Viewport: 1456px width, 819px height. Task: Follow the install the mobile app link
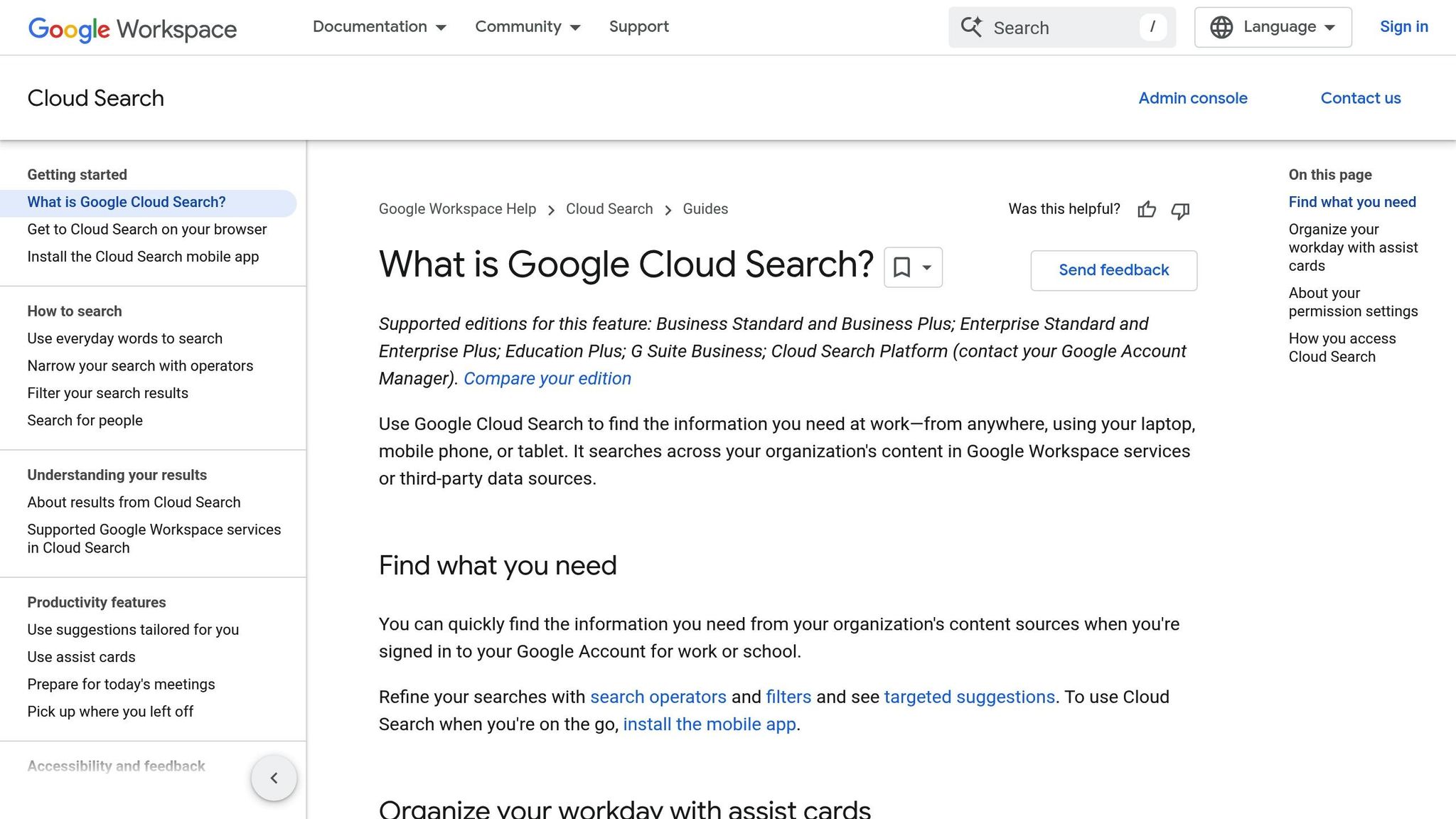[x=710, y=724]
